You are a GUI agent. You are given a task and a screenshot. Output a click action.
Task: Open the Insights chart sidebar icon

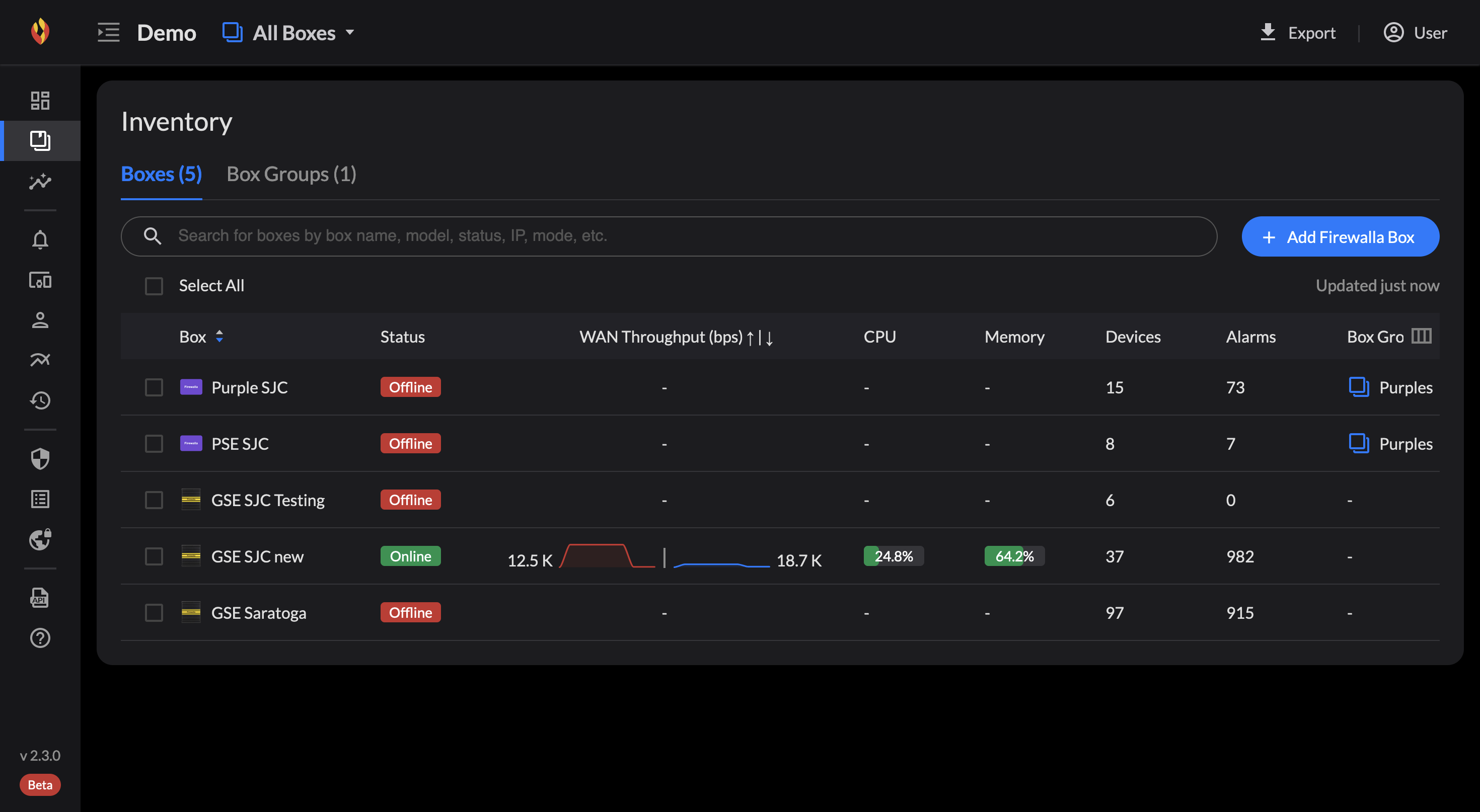point(40,182)
